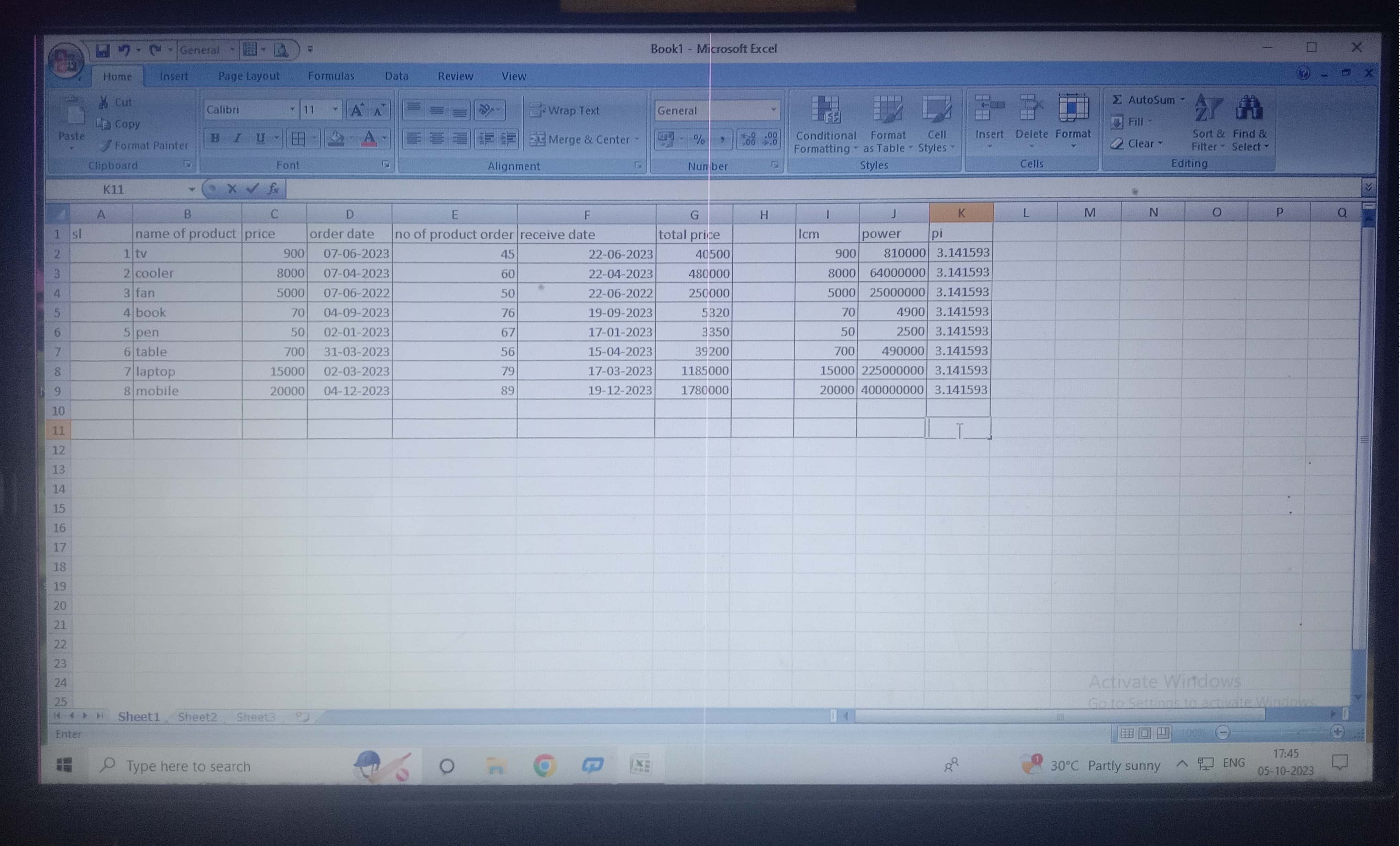Expand the General number format dropdown

tap(773, 110)
